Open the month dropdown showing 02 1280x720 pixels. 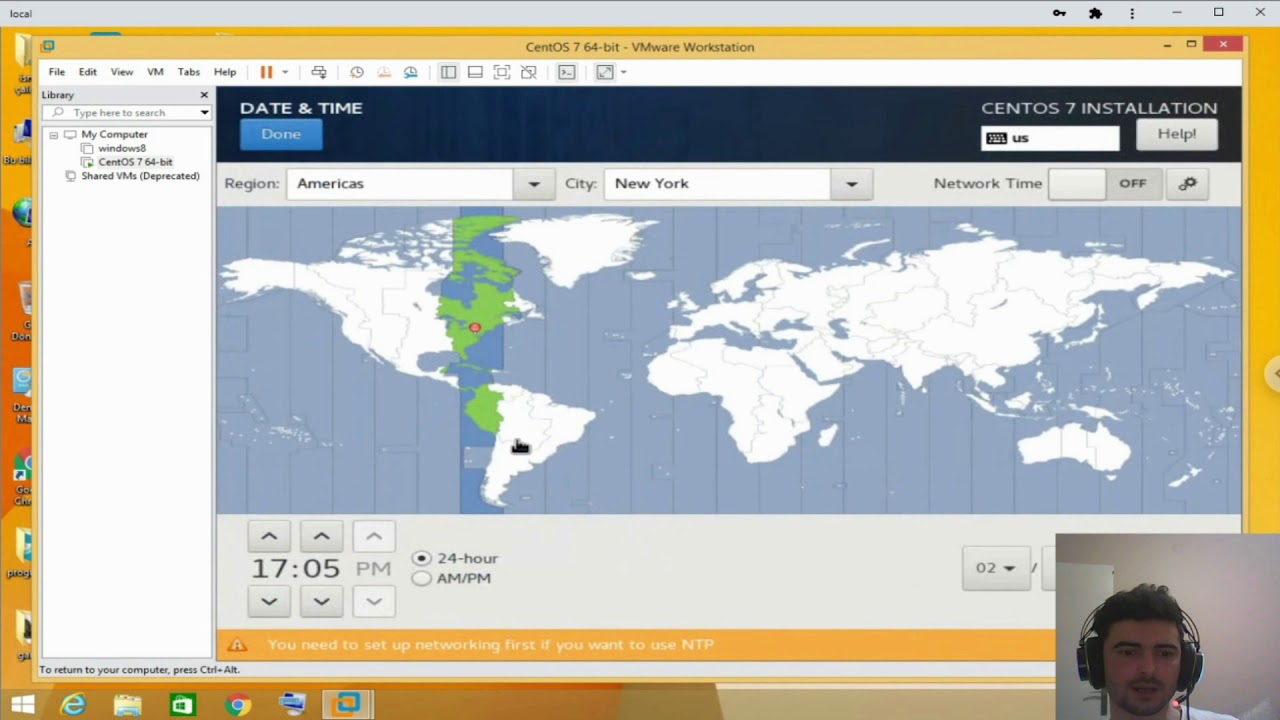pyautogui.click(x=996, y=568)
